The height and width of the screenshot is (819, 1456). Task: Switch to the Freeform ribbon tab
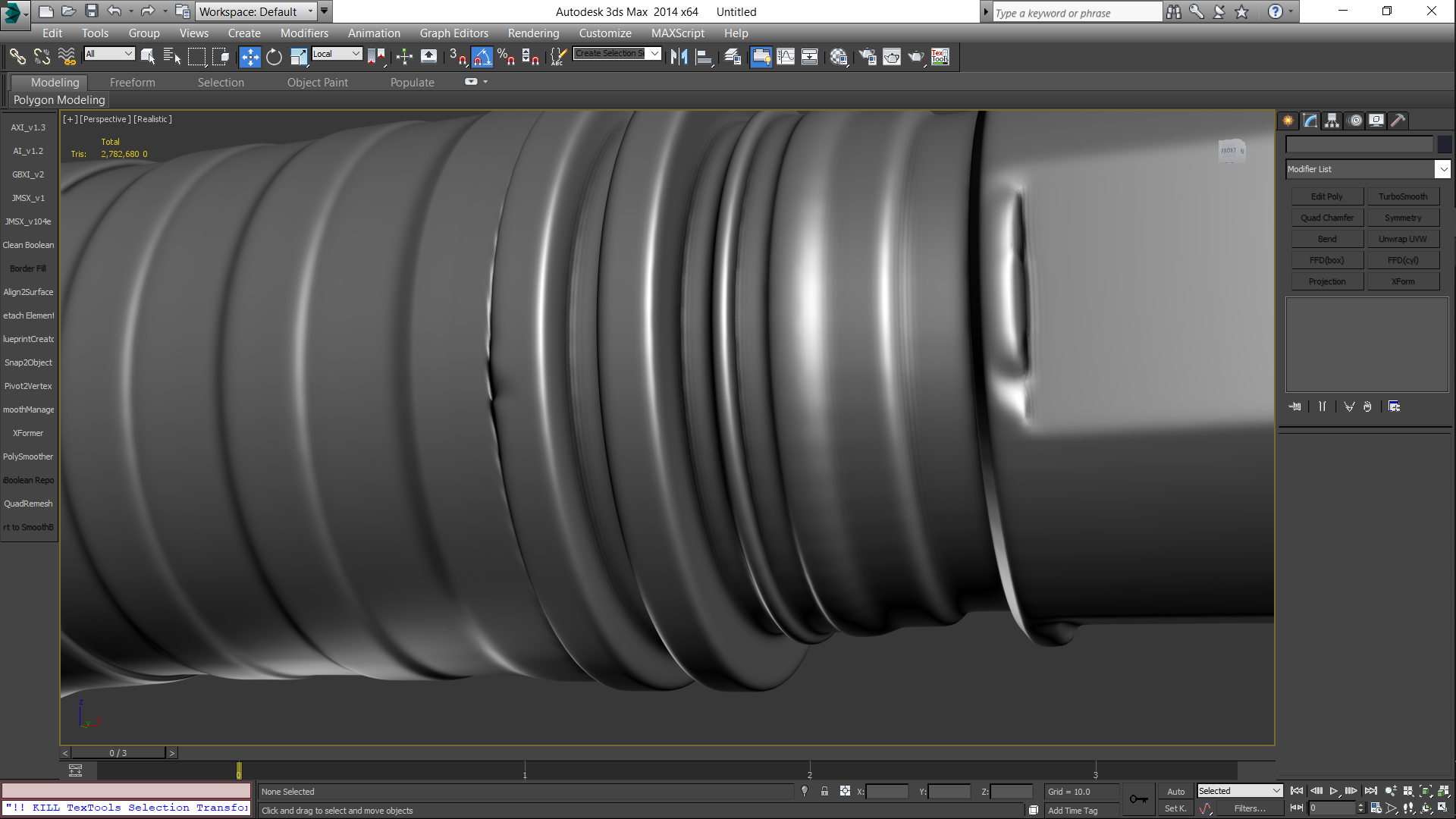click(x=132, y=83)
